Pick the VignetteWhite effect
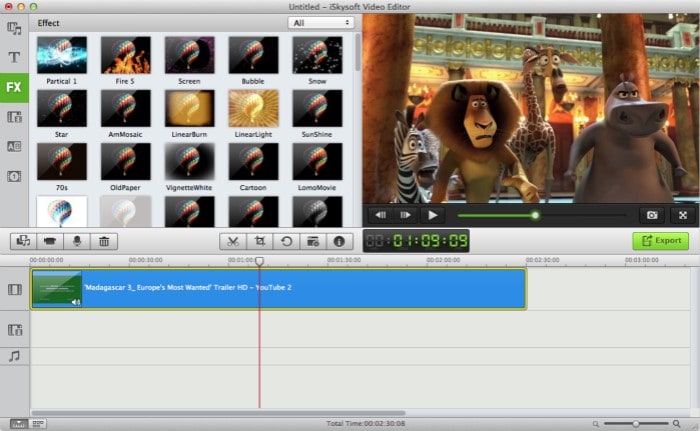700x431 pixels. tap(189, 162)
